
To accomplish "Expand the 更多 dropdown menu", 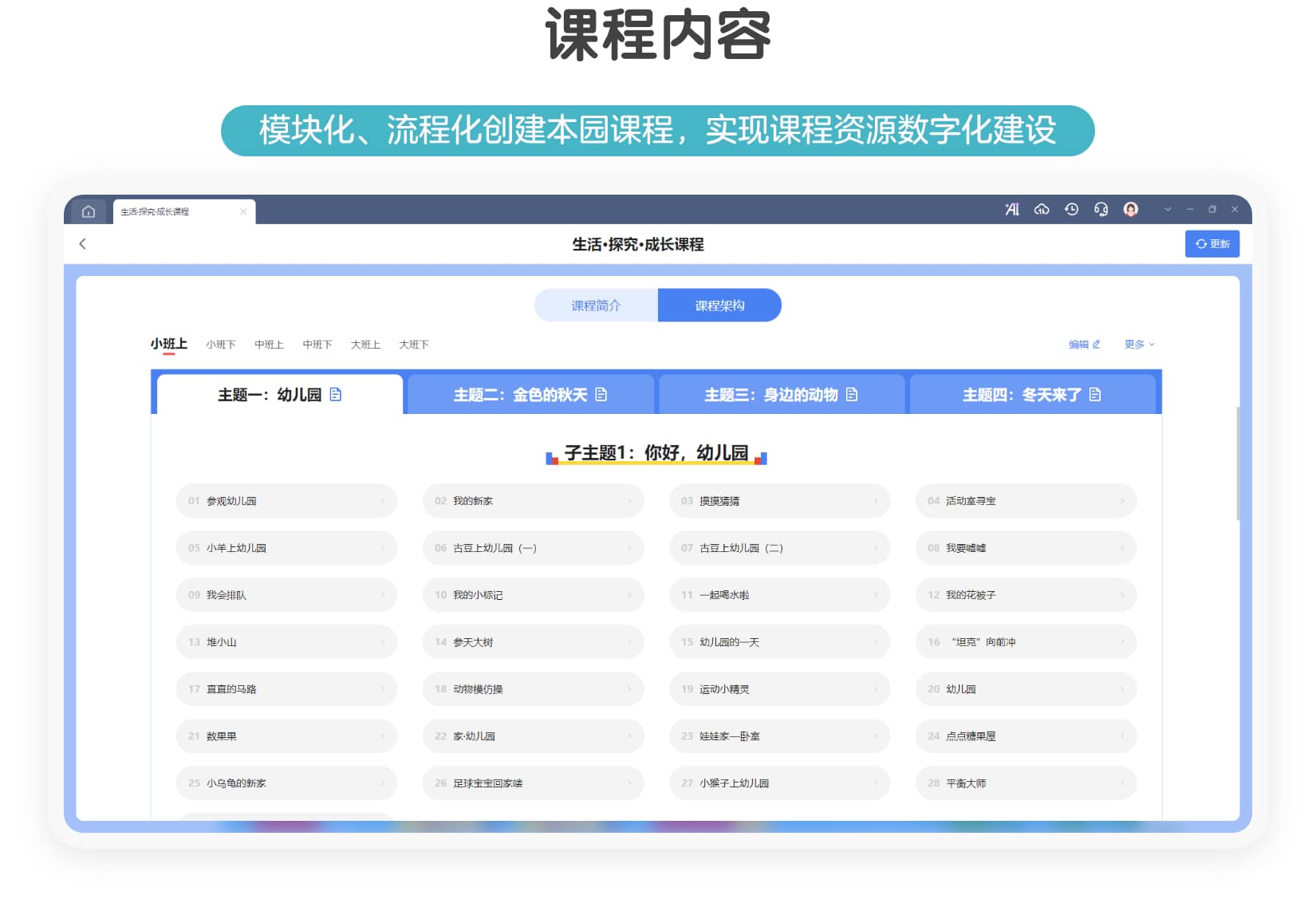I will click(1138, 345).
